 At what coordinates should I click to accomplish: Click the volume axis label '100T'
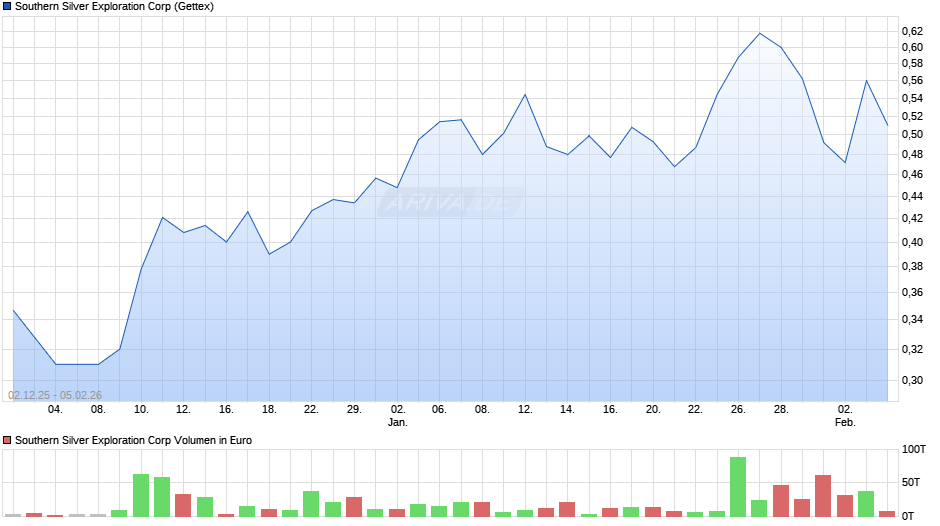[914, 449]
